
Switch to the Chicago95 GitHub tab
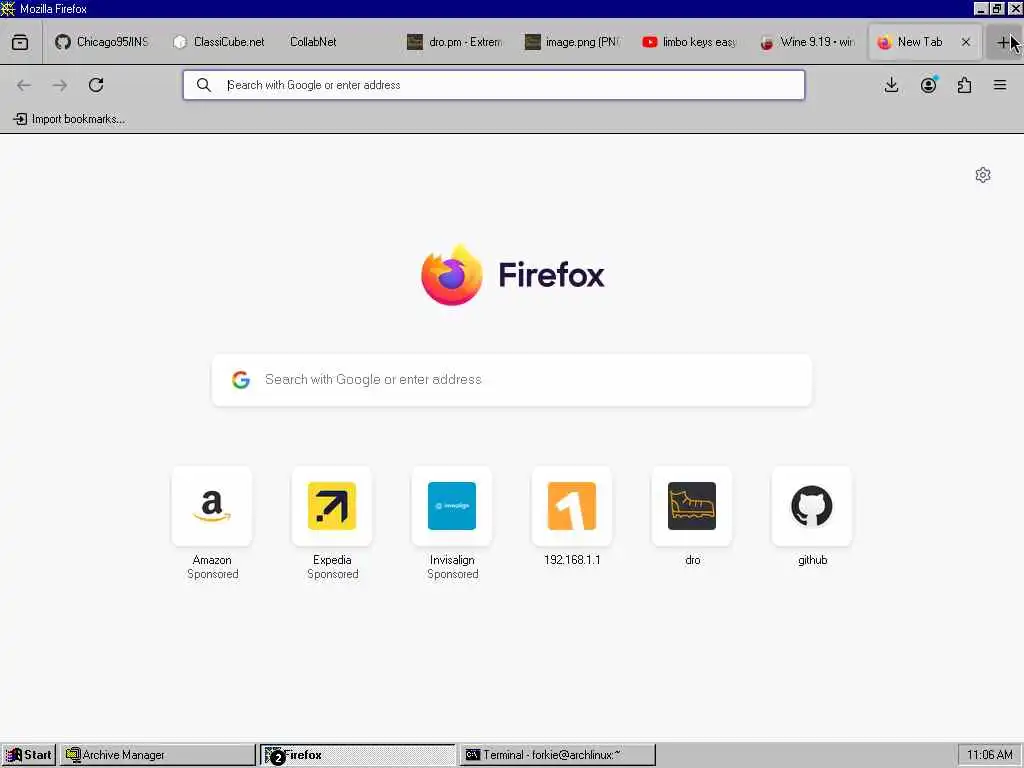coord(102,42)
